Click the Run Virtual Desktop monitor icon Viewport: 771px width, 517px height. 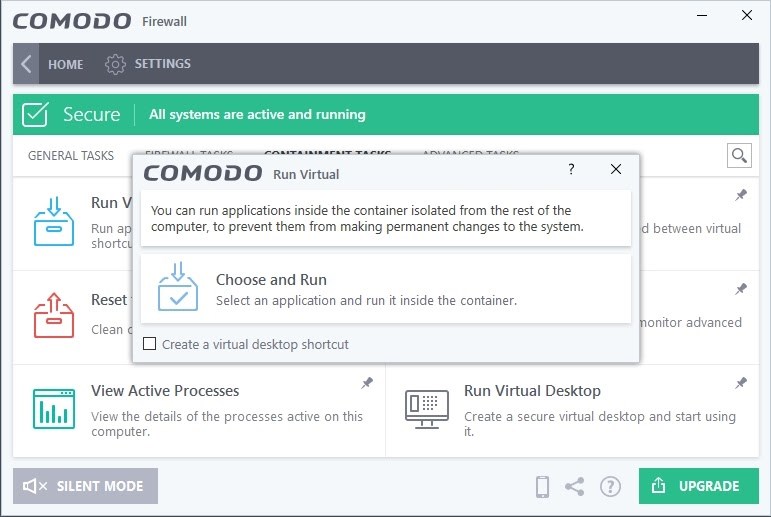[427, 409]
